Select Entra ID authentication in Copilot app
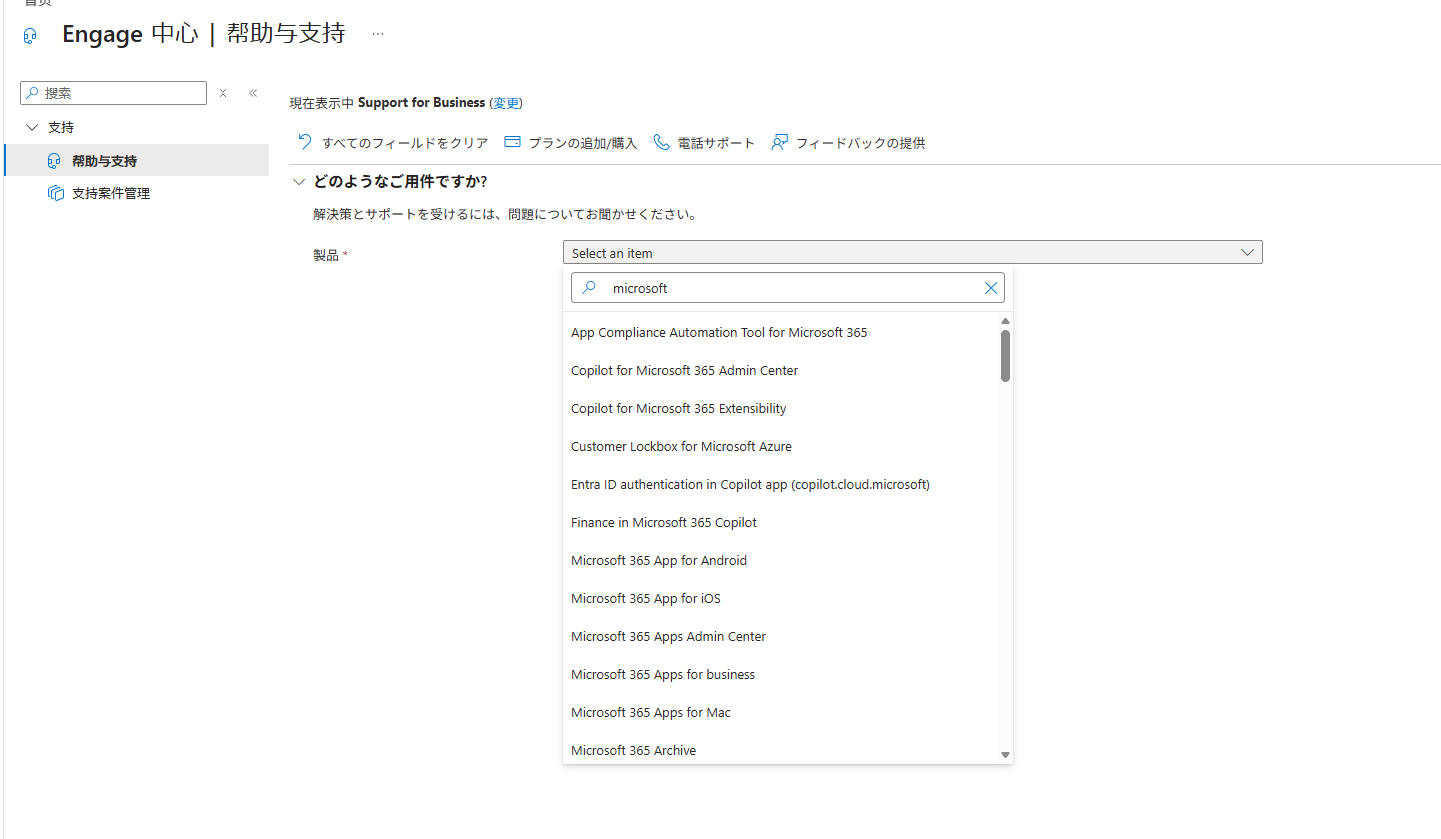Viewport: 1441px width, 839px height. pyautogui.click(x=781, y=485)
